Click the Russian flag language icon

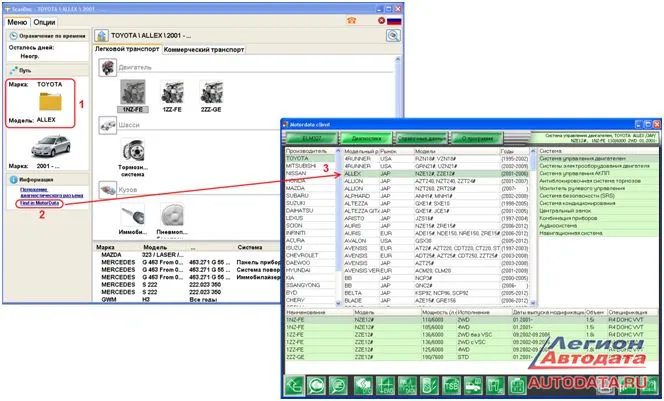[394, 21]
